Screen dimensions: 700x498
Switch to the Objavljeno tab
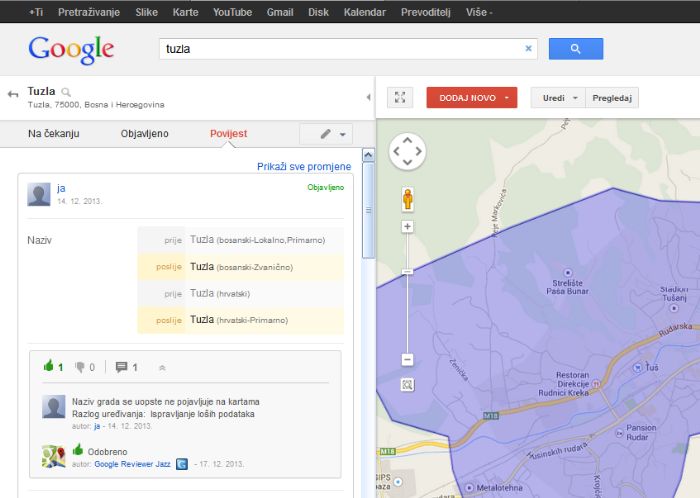tap(144, 133)
